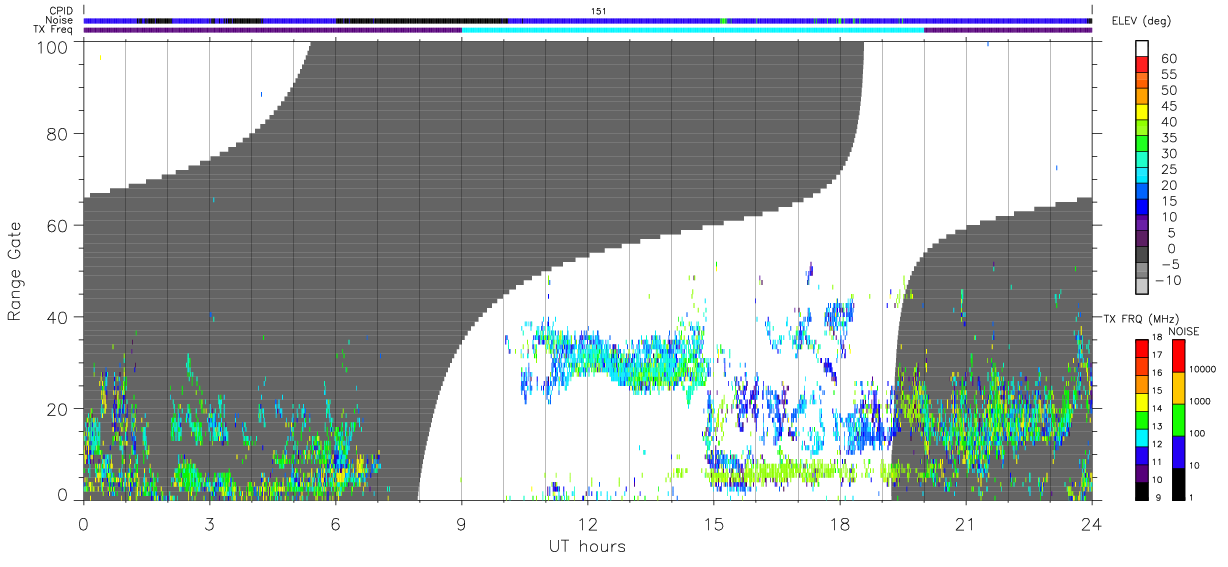Viewport: 1228px width, 567px height.
Task: Select the 60 tick on Range Gate axis
Action: pos(59,226)
